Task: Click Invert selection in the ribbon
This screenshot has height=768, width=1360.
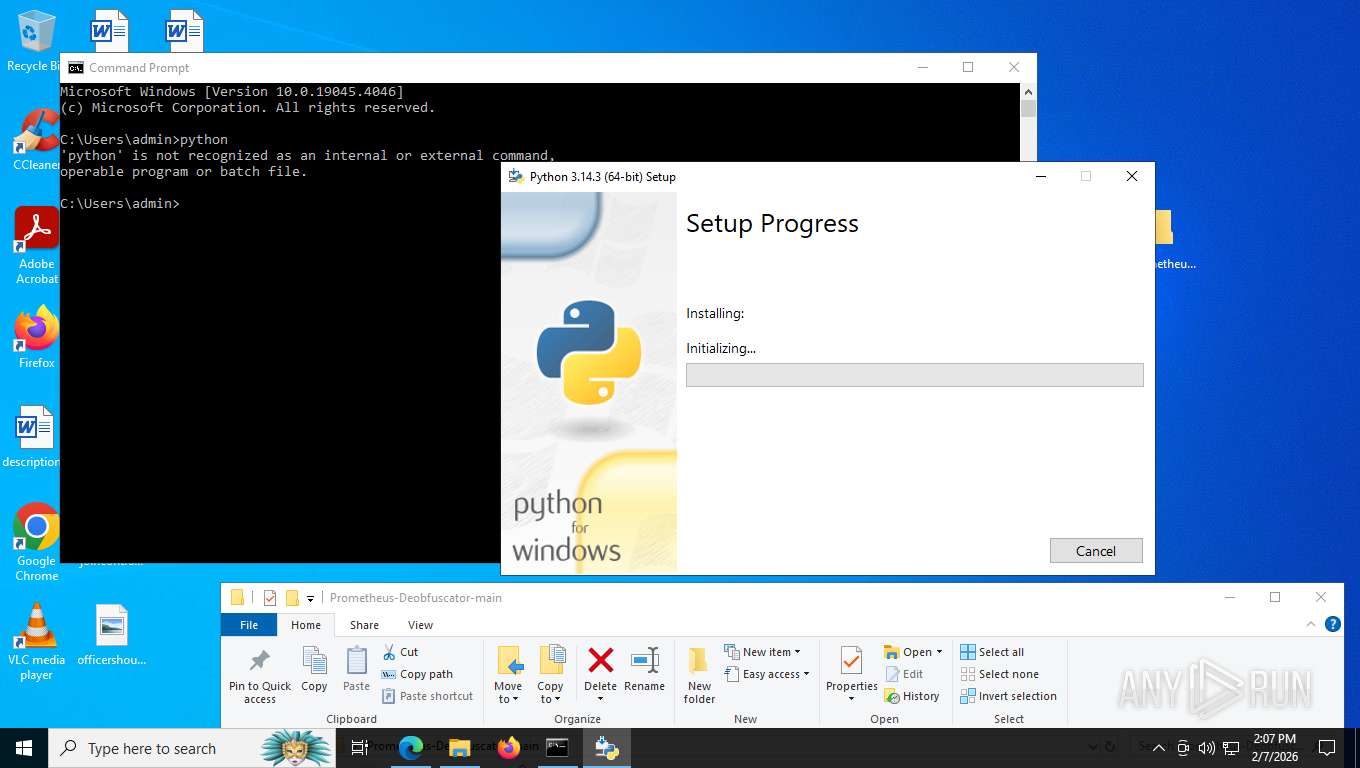Action: 1008,696
